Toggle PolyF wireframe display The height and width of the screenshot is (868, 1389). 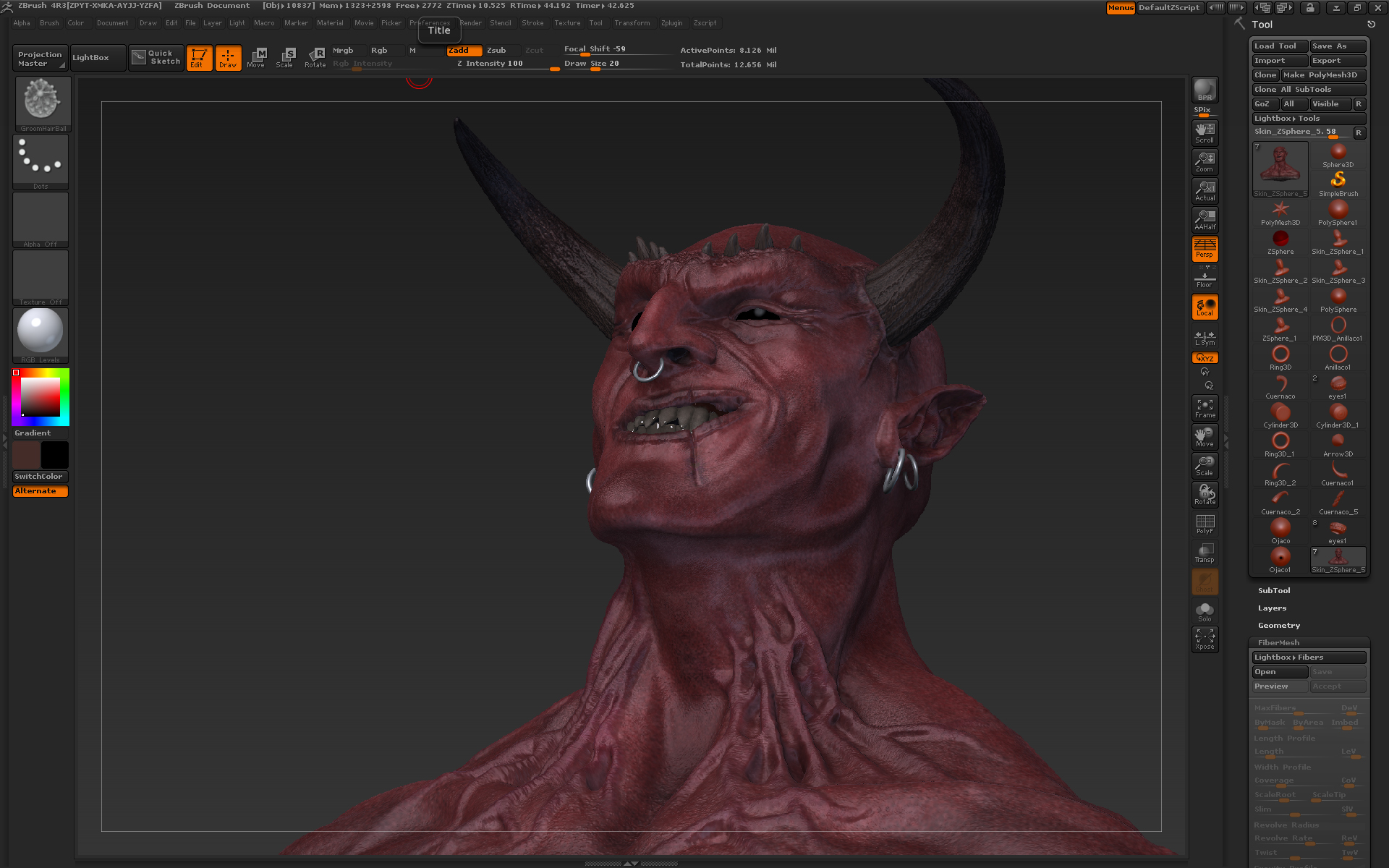pyautogui.click(x=1205, y=524)
